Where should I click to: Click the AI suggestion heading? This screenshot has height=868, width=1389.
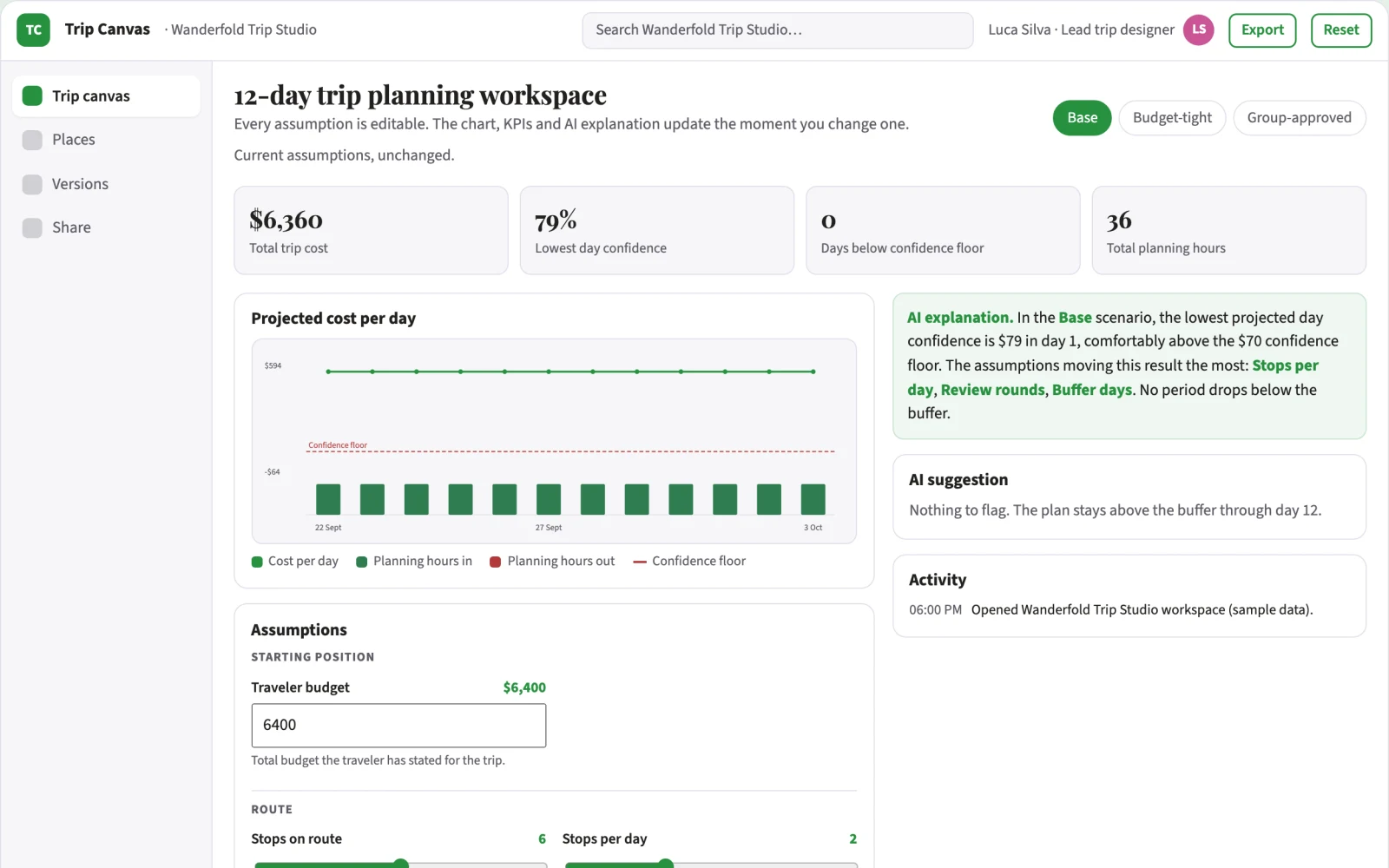(958, 480)
